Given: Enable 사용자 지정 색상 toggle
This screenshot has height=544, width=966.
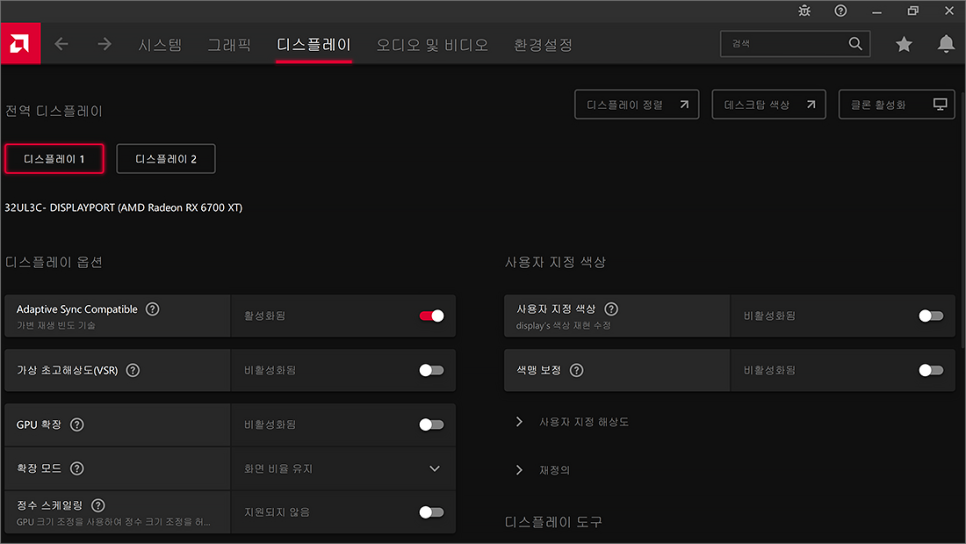Looking at the screenshot, I should pyautogui.click(x=930, y=316).
